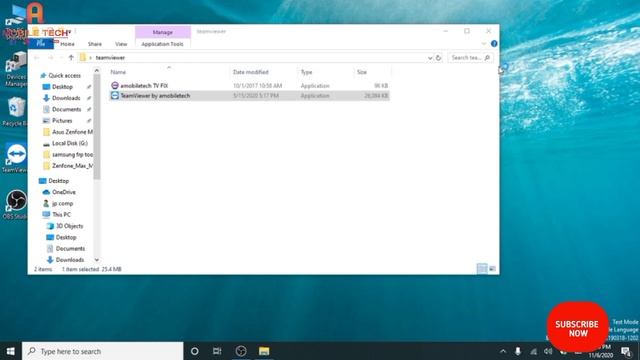Open OBS Studio taskbar icon
This screenshot has width=640, height=360.
[241, 351]
